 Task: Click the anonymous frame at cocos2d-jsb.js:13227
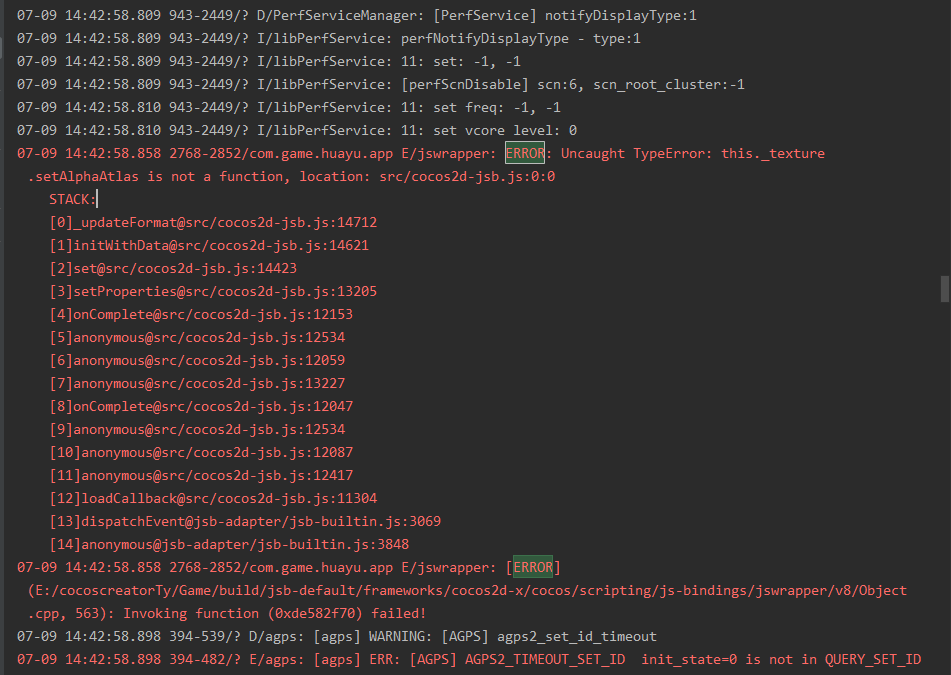(197, 383)
